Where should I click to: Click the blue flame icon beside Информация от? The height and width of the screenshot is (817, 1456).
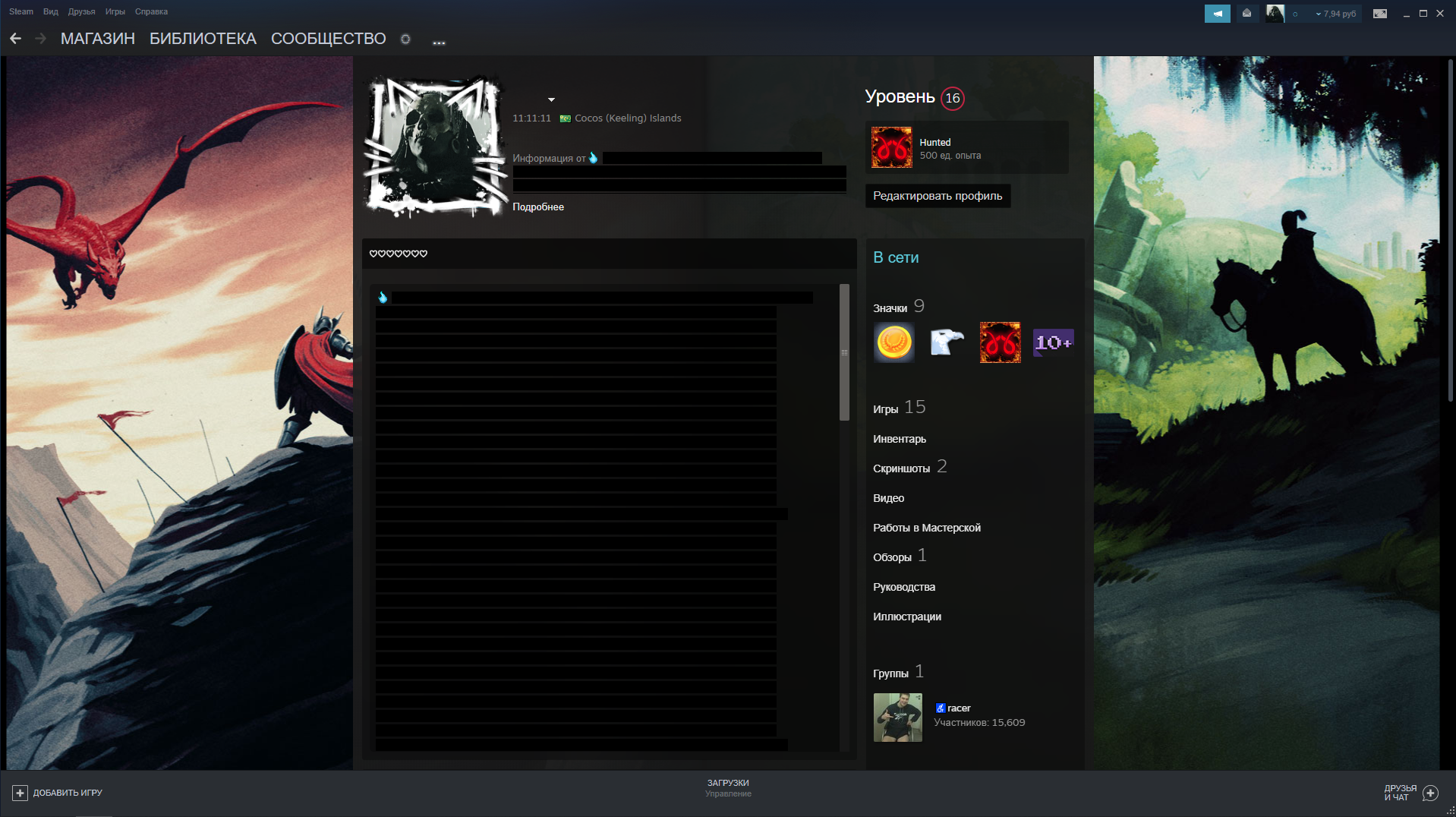click(594, 158)
